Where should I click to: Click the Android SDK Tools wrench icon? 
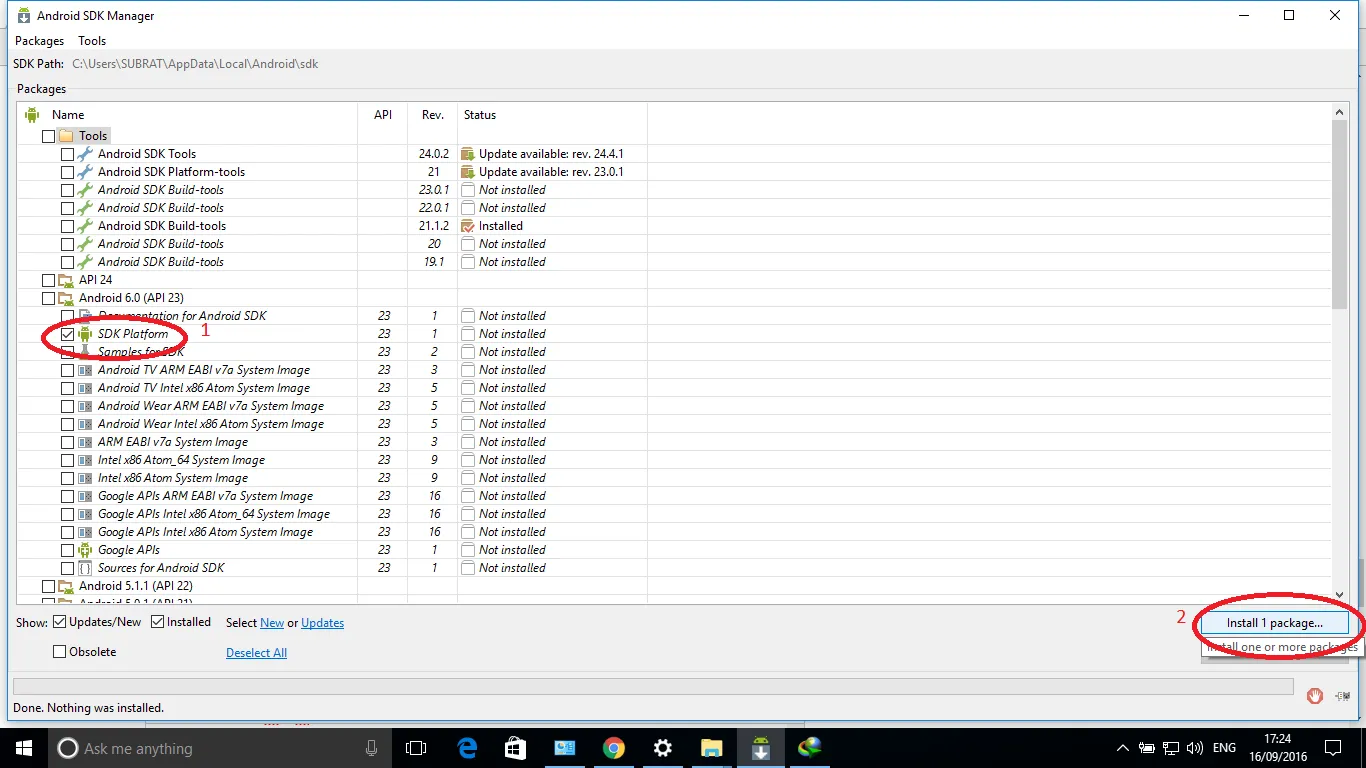[x=85, y=154]
